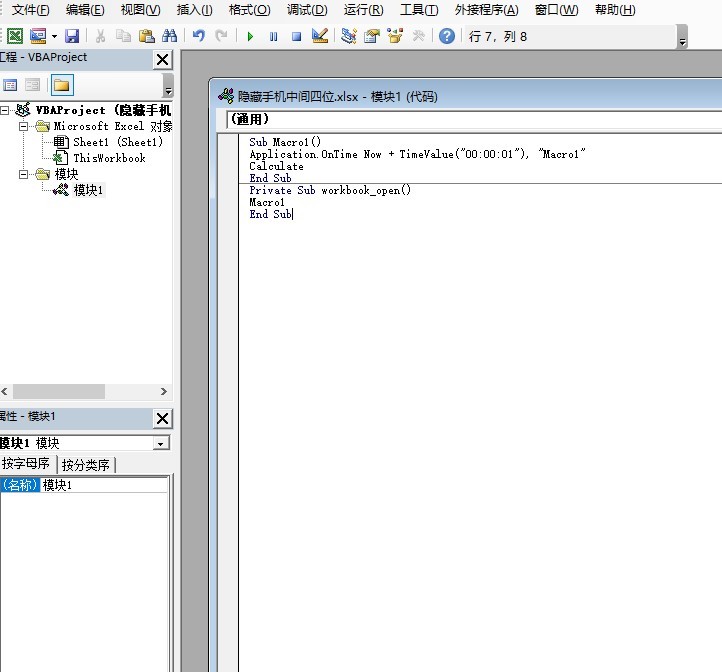Close the 属性 - 模块1 properties panel
This screenshot has width=722, height=672.
coord(163,418)
